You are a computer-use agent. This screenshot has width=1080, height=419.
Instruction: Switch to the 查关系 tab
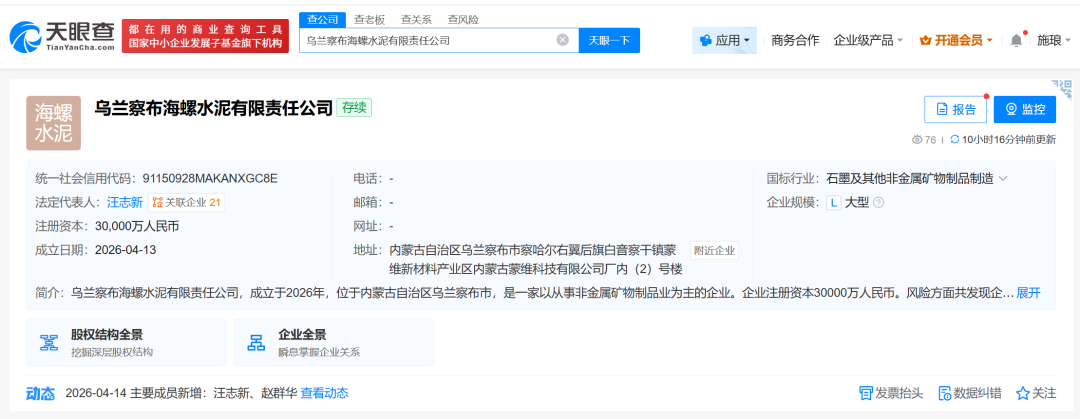[x=416, y=19]
